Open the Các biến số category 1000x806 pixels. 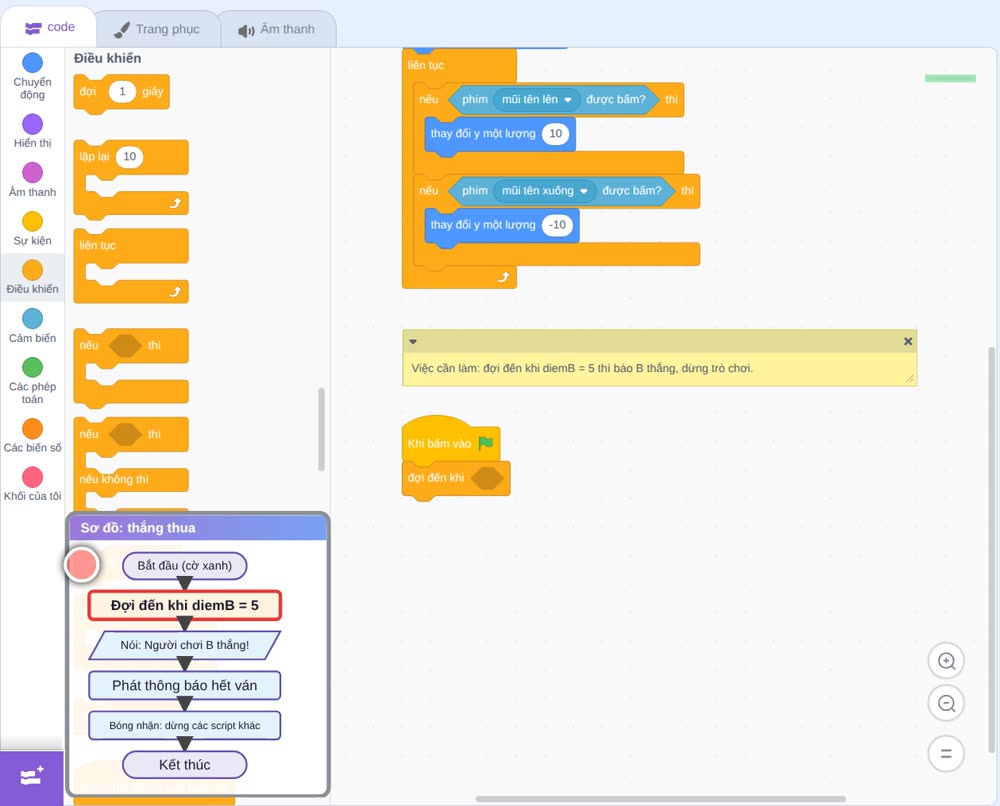[x=32, y=436]
